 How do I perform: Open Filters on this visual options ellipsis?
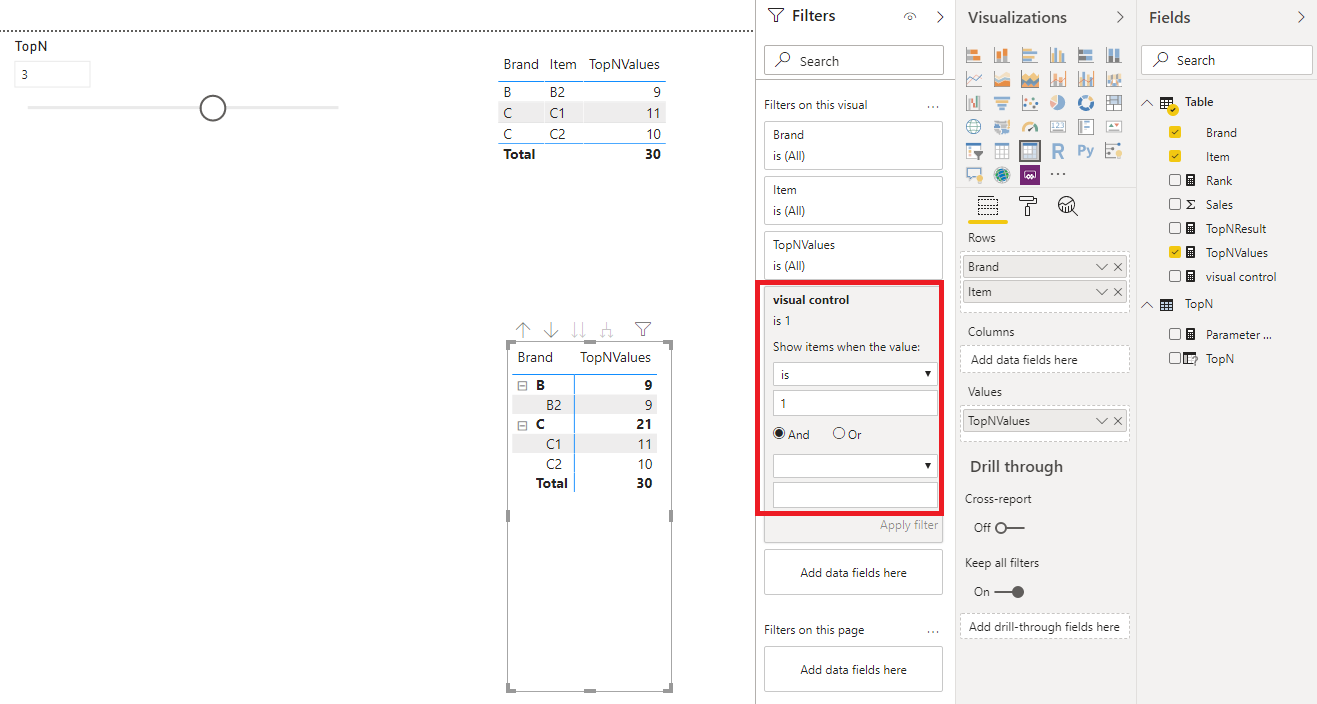[x=933, y=105]
